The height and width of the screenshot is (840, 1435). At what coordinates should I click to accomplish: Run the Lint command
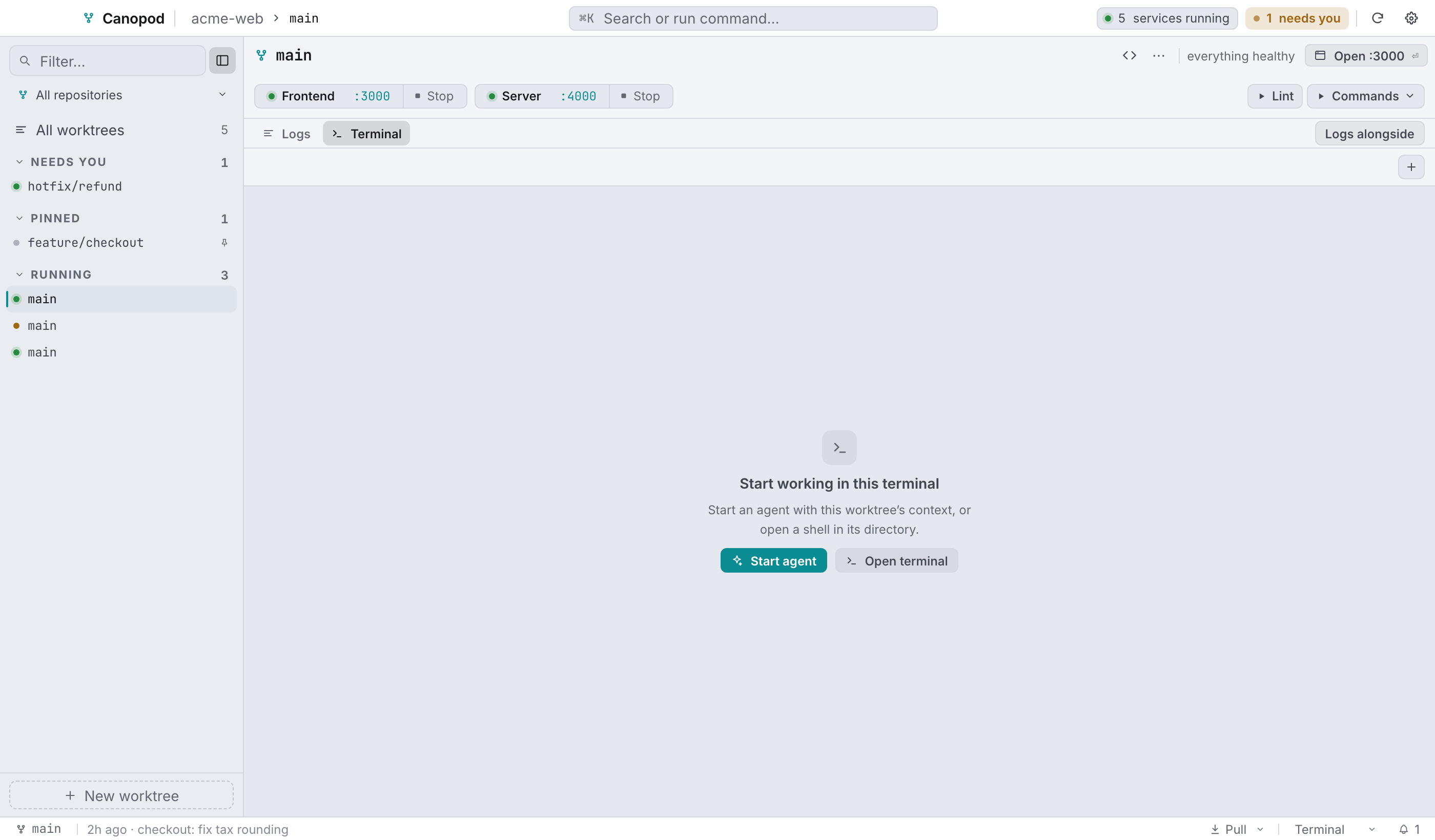click(1275, 96)
